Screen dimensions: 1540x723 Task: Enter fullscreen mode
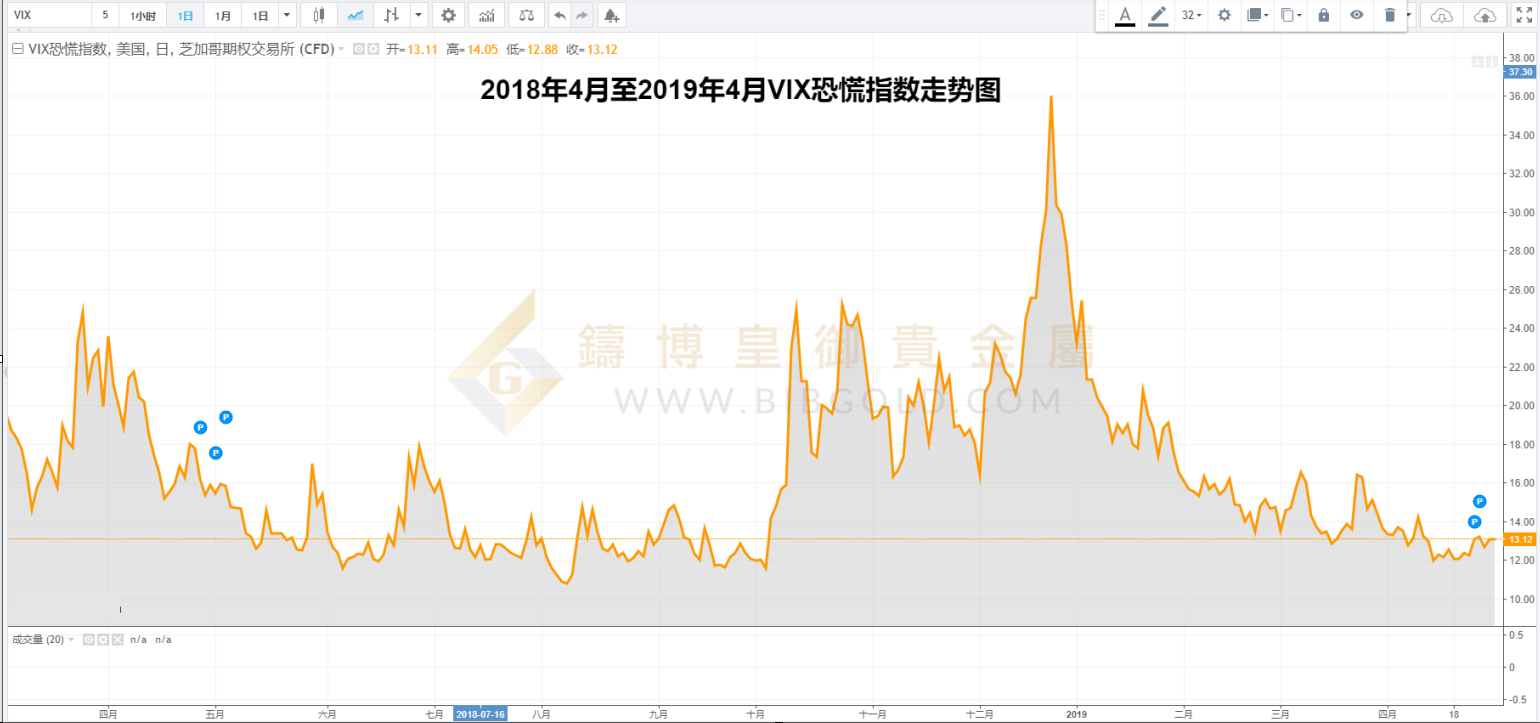1524,15
